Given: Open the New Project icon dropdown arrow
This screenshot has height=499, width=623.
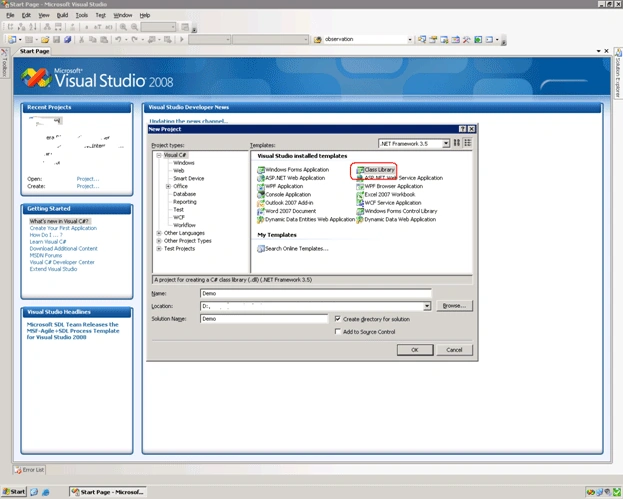Looking at the screenshot, I should pos(20,39).
